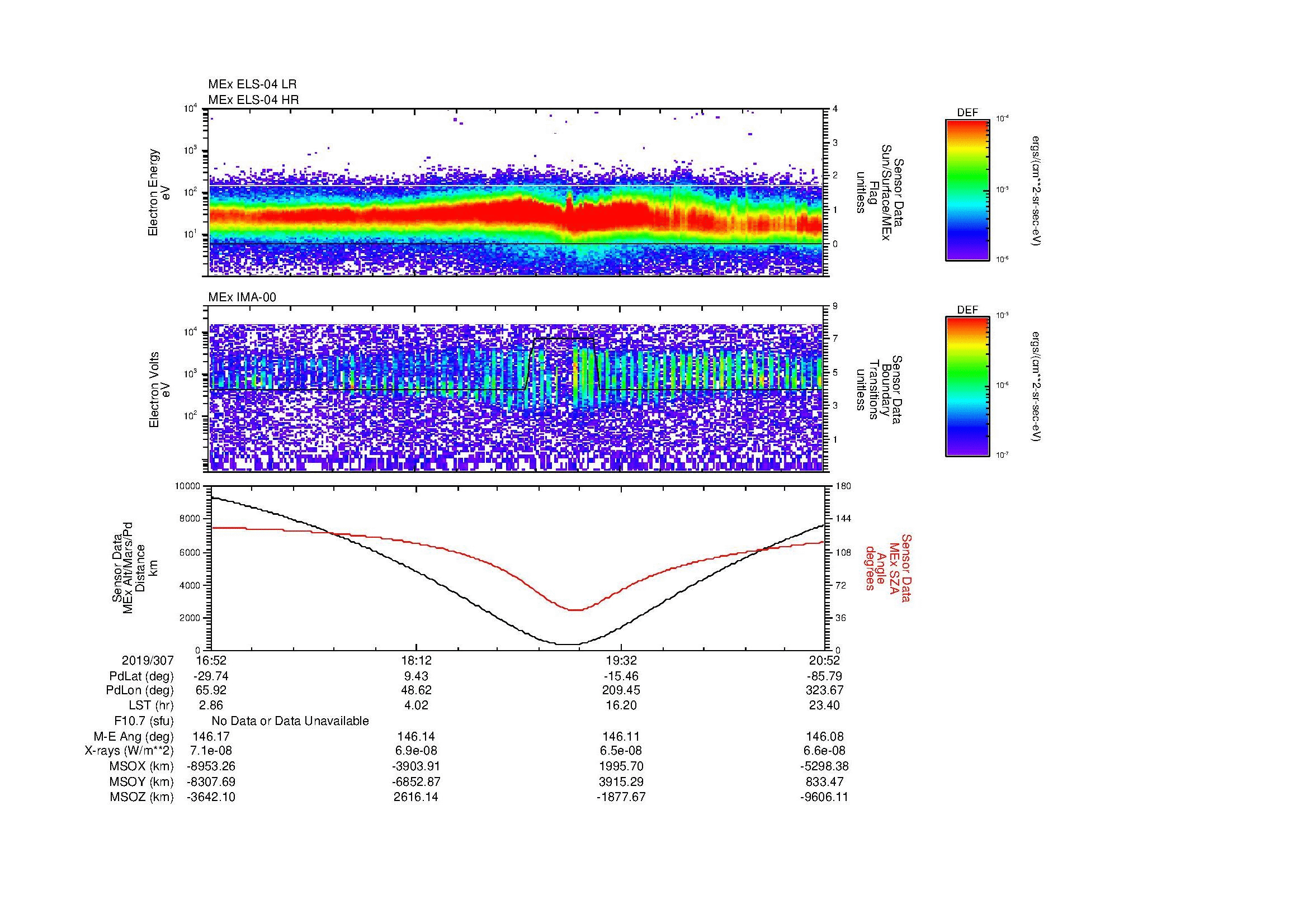The width and height of the screenshot is (1308, 924).
Task: Click the 'Sun/Surface/MEx Flag unitless' axis label
Action: (881, 192)
